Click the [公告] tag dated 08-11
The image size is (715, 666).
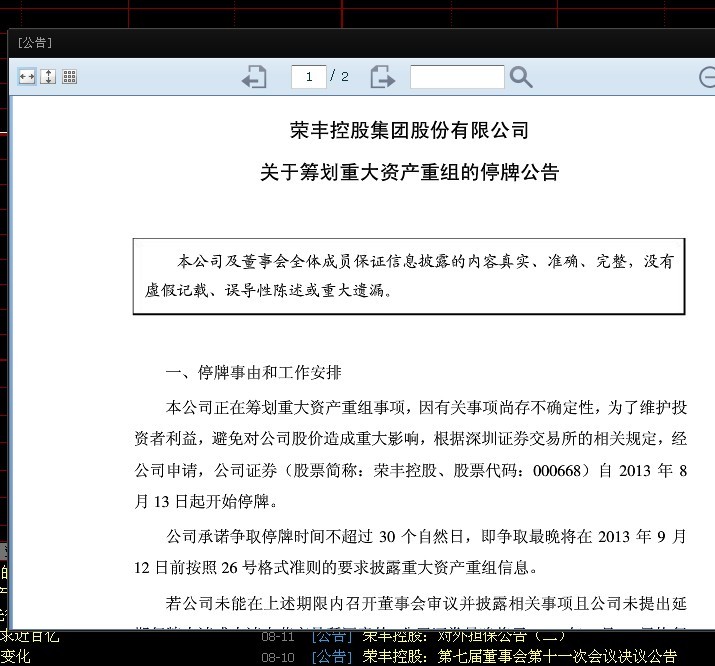click(x=330, y=636)
